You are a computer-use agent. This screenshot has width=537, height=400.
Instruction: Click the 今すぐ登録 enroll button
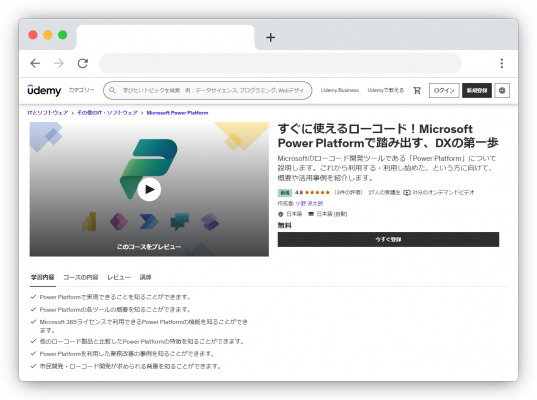[x=388, y=239]
